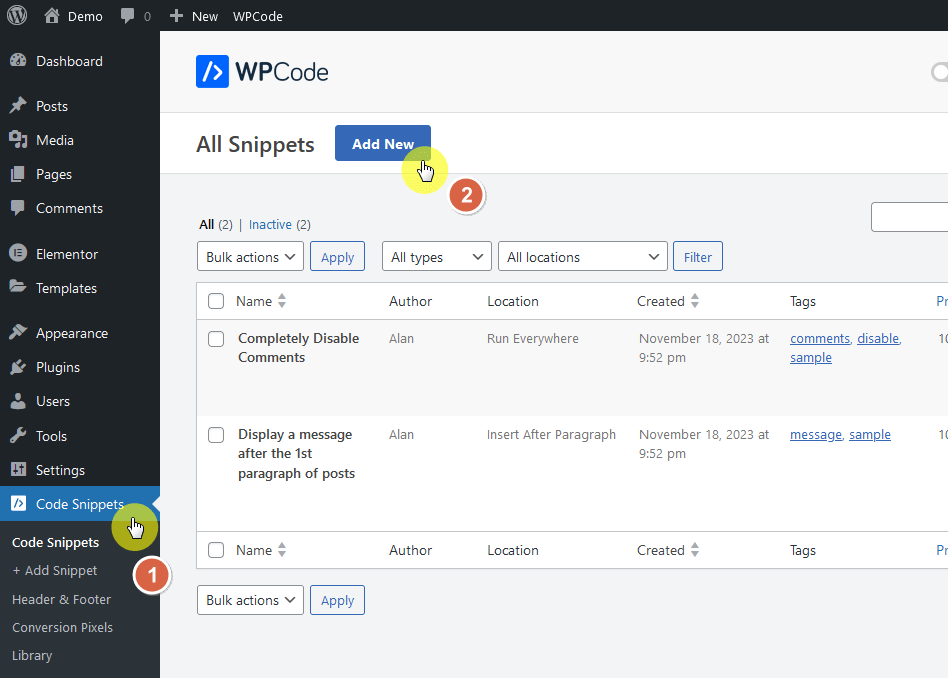This screenshot has width=948, height=678.
Task: Open bottom Bulk actions dropdown
Action: click(x=250, y=600)
